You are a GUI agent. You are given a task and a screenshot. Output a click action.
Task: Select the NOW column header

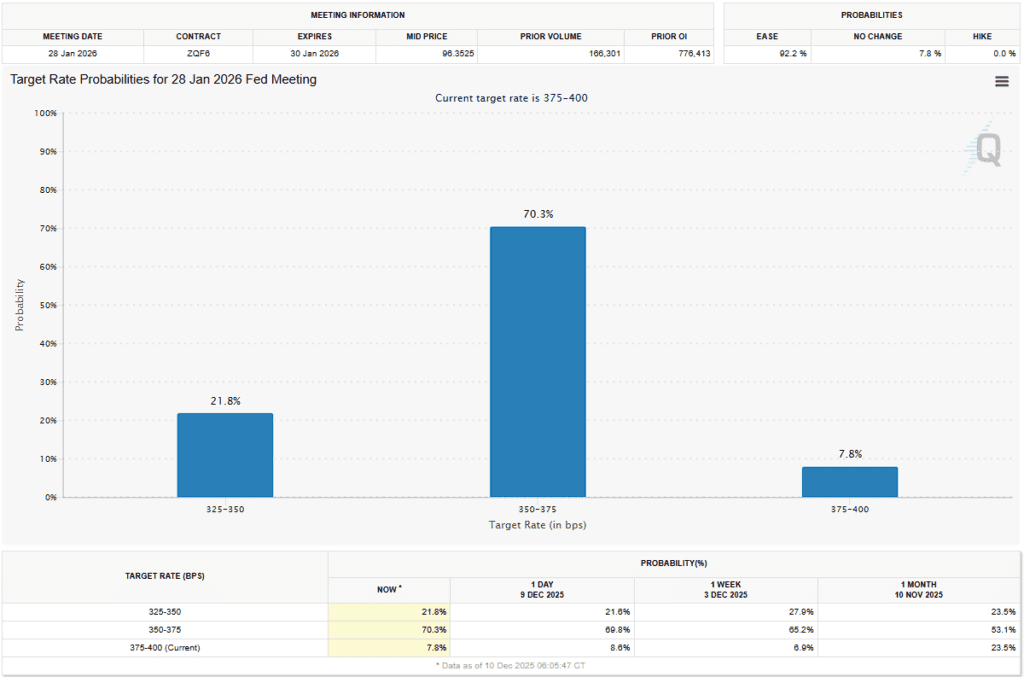point(388,590)
